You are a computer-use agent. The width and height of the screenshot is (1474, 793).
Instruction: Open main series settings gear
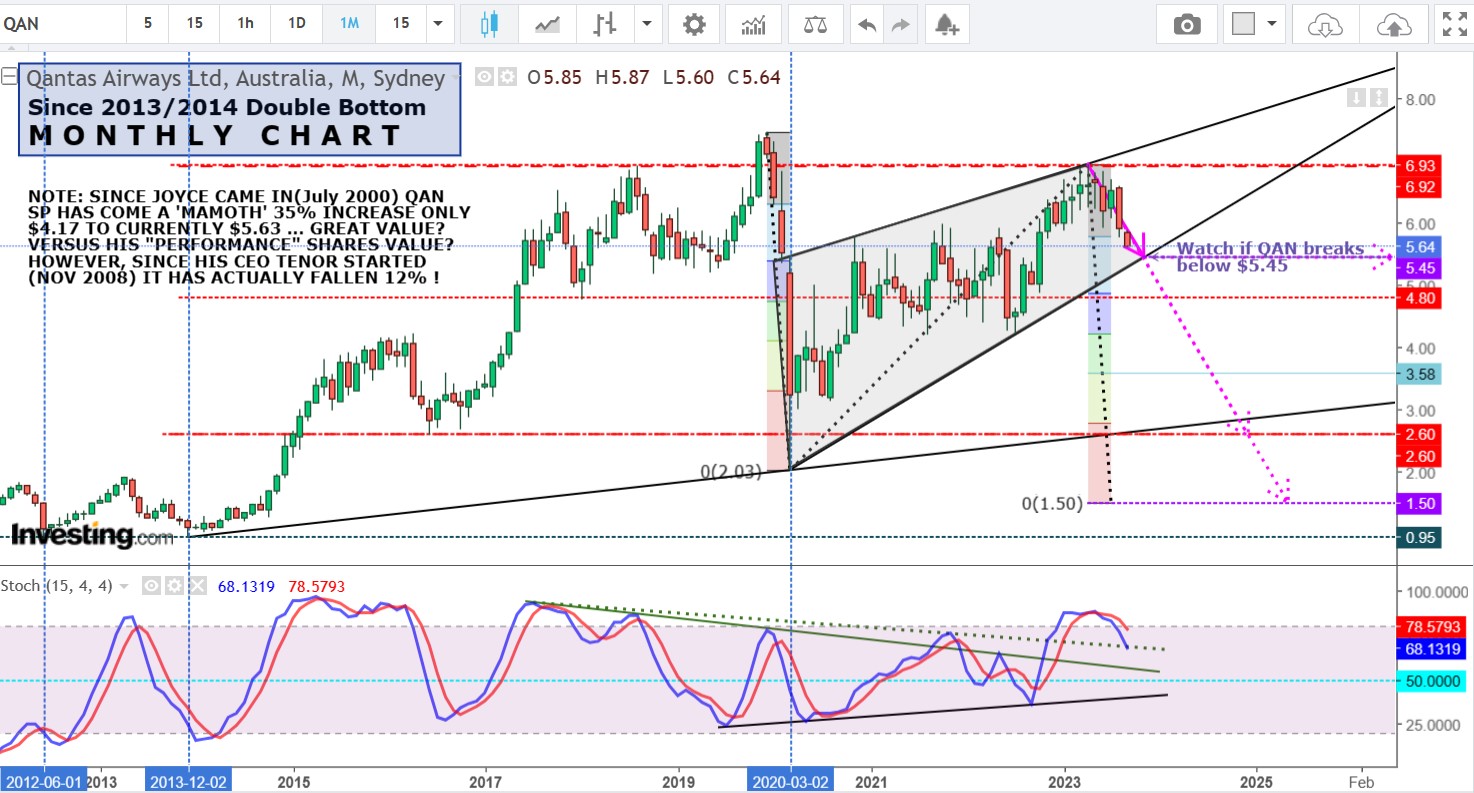click(x=507, y=77)
